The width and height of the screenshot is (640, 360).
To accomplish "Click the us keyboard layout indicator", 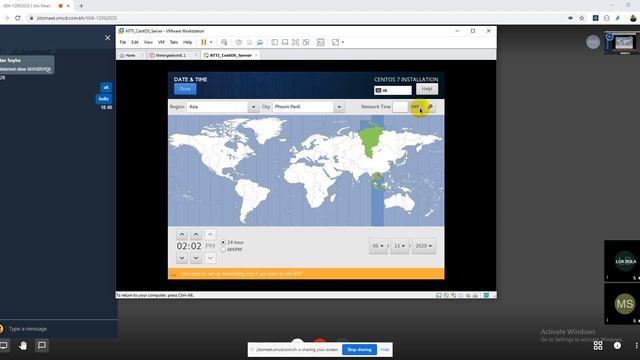I will [393, 90].
